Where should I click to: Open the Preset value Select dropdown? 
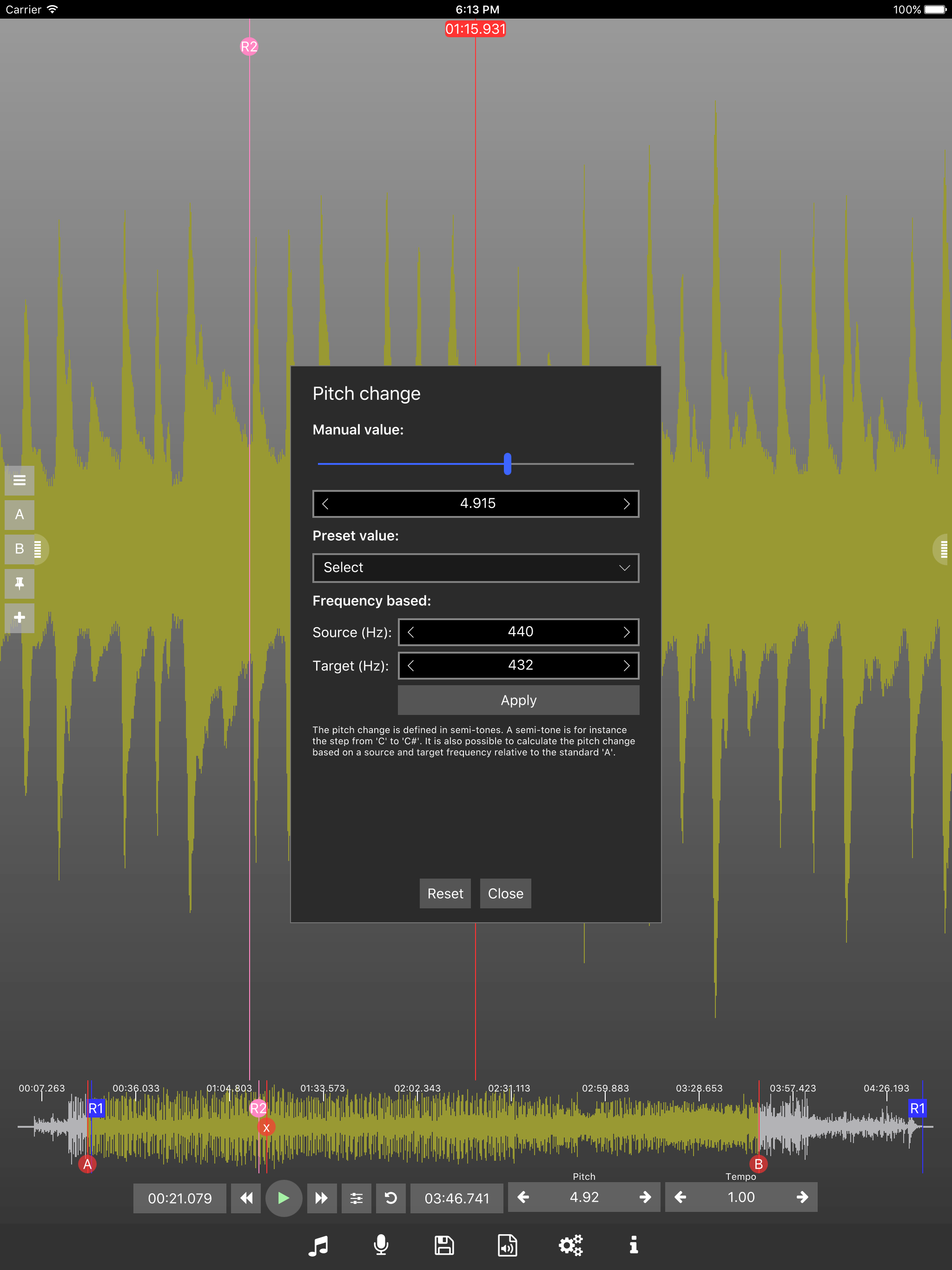(476, 568)
